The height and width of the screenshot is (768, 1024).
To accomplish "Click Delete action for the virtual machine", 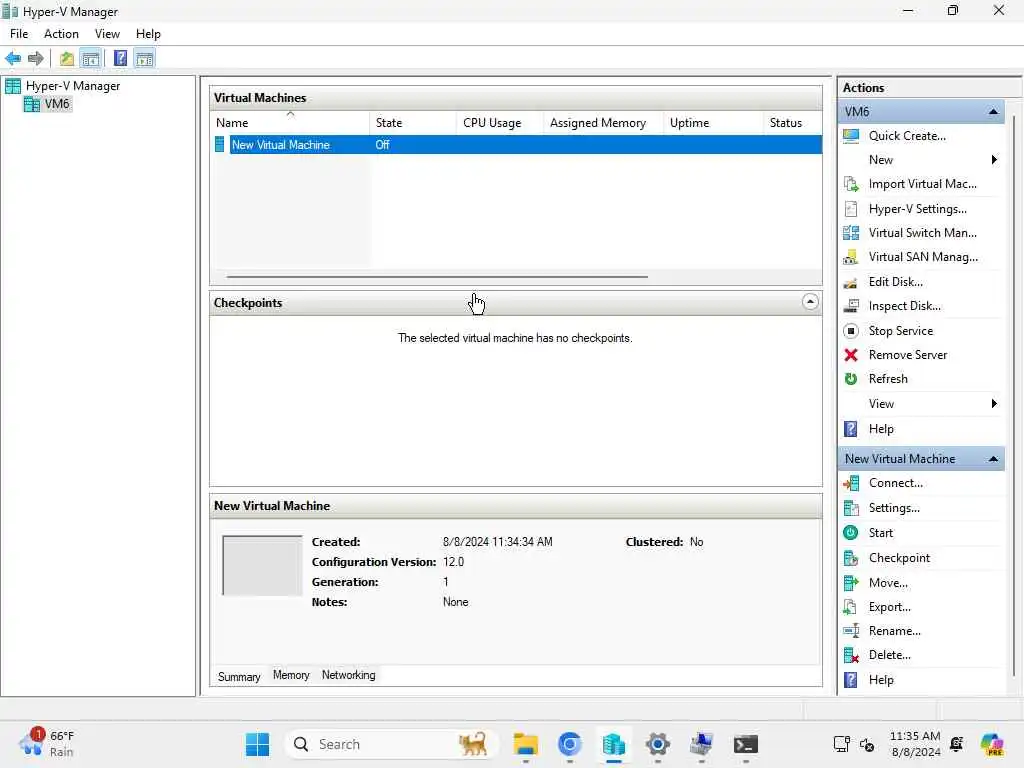I will click(889, 655).
